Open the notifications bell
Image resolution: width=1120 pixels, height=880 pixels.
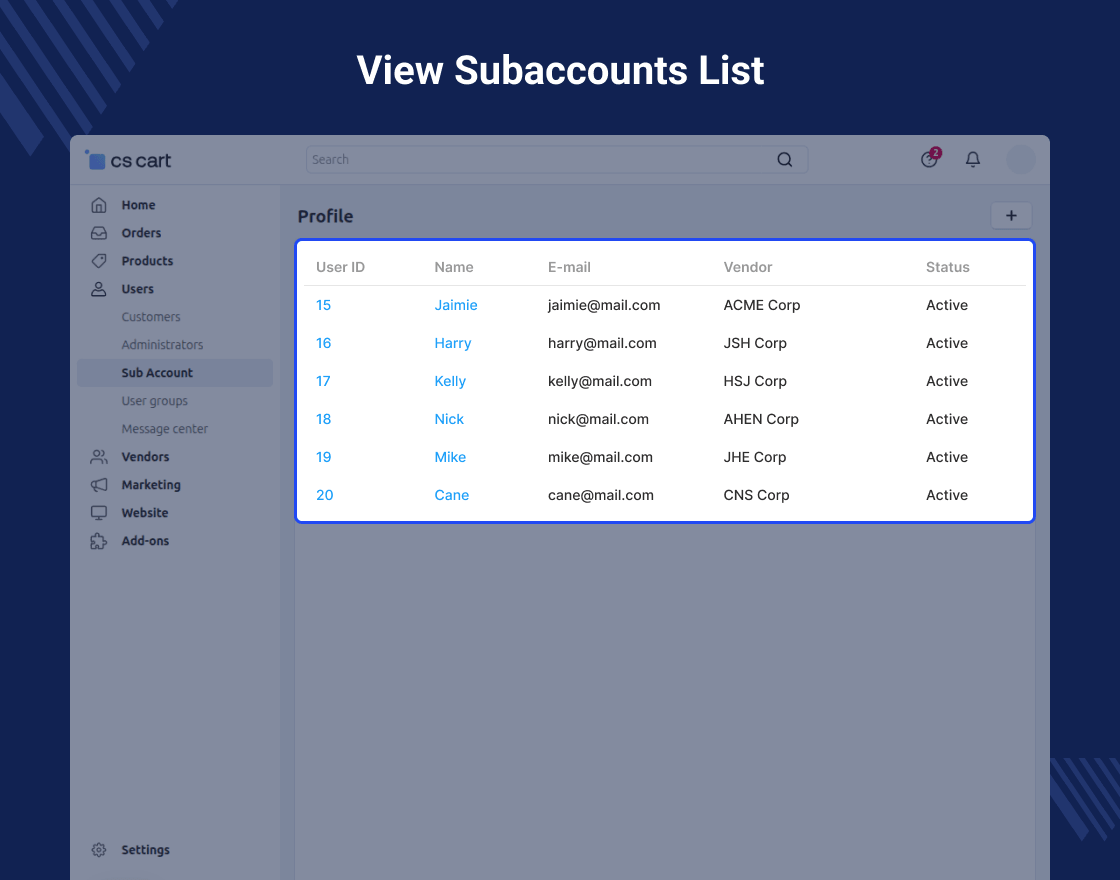point(973,159)
